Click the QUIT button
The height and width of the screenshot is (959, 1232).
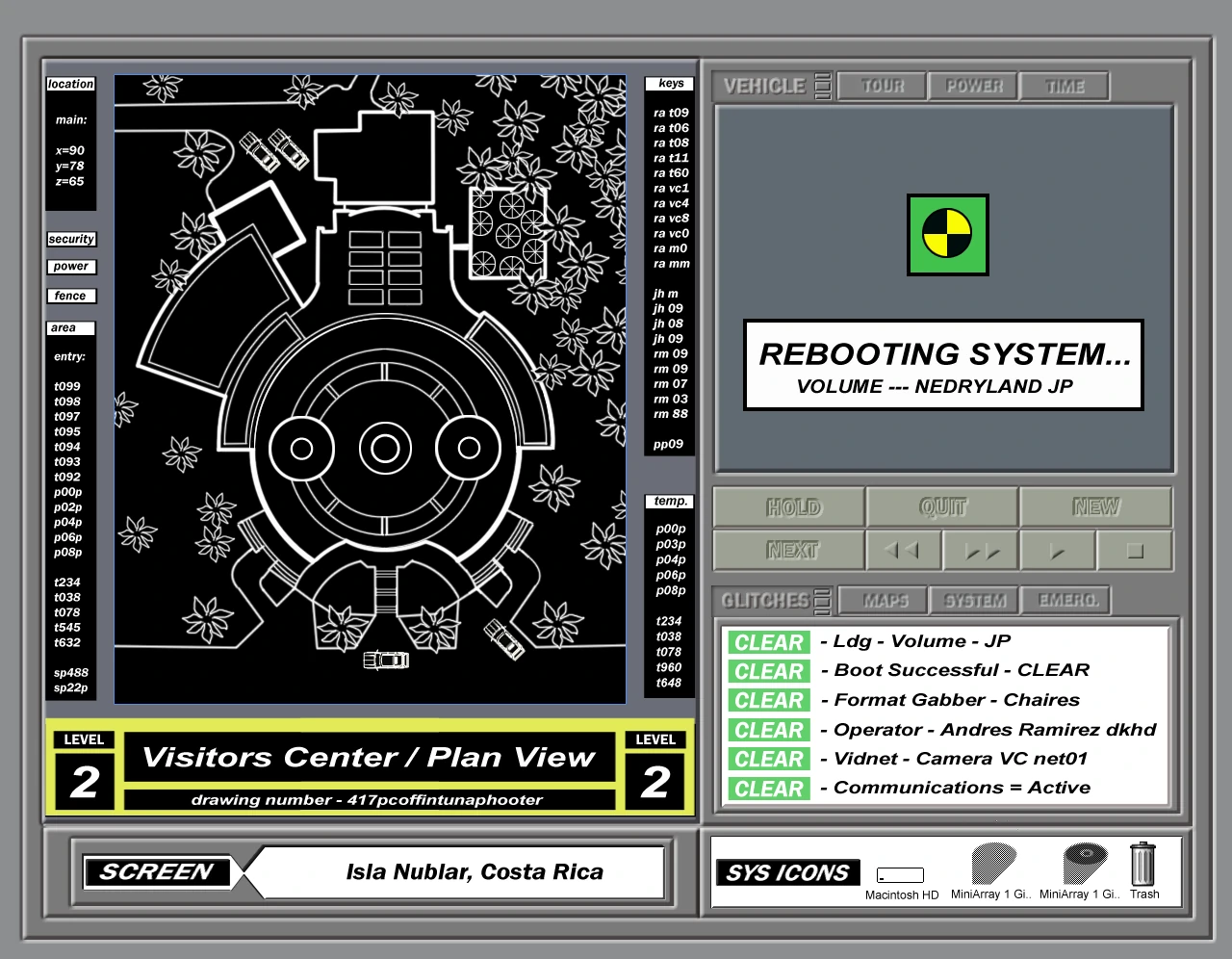point(942,507)
